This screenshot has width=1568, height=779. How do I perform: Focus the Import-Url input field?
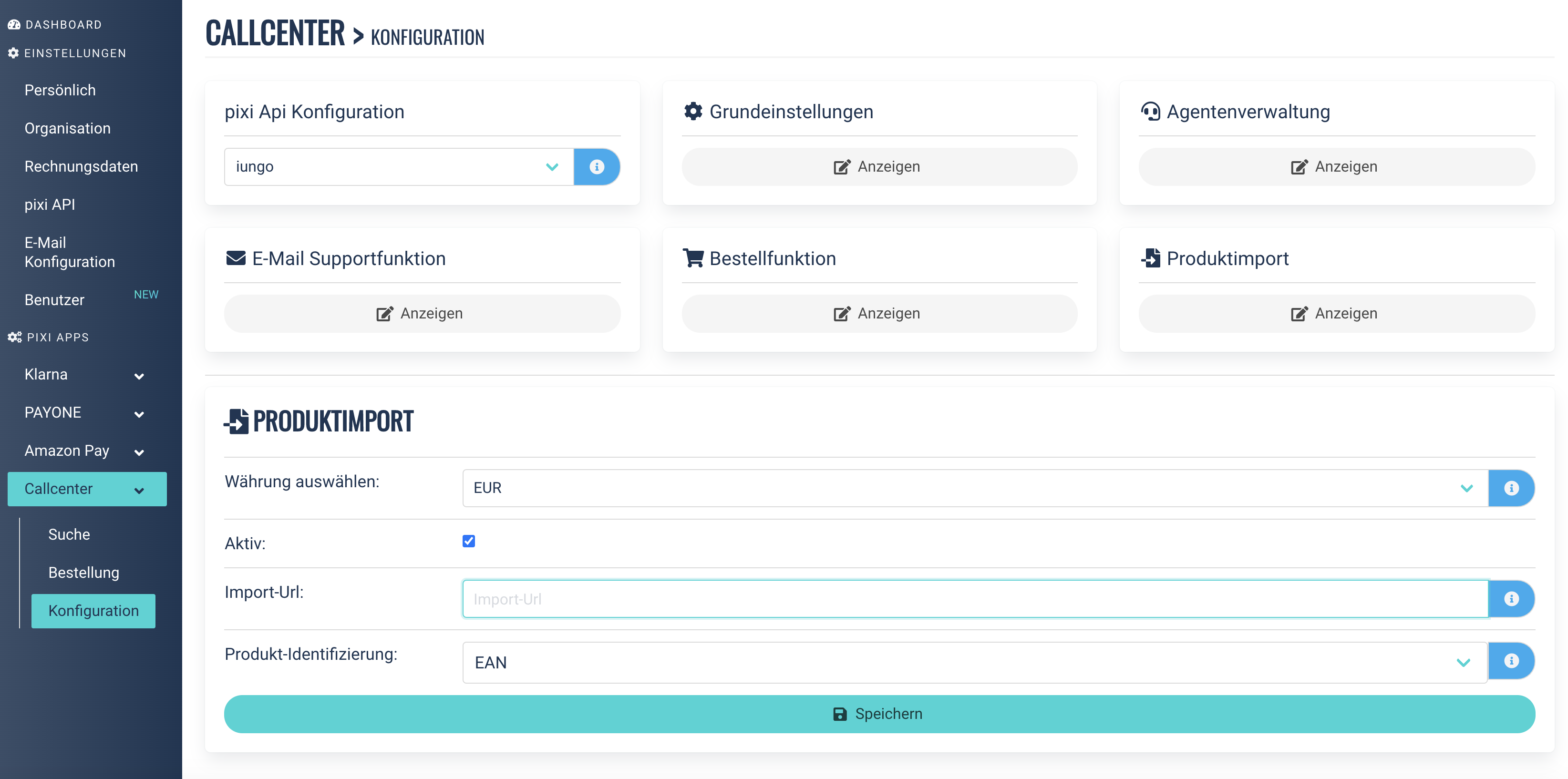click(975, 599)
